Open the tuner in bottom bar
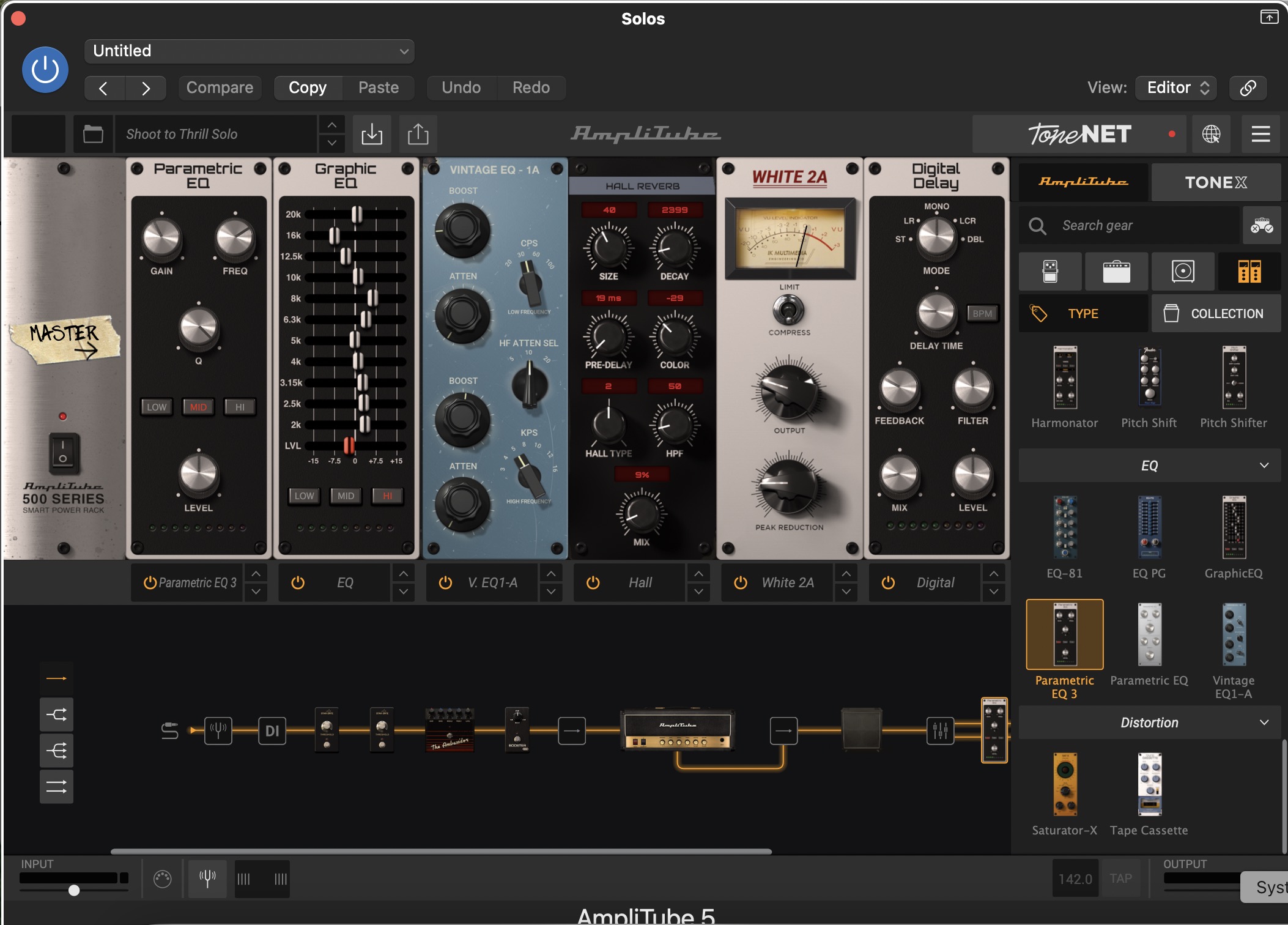Viewport: 1288px width, 925px height. click(x=207, y=879)
